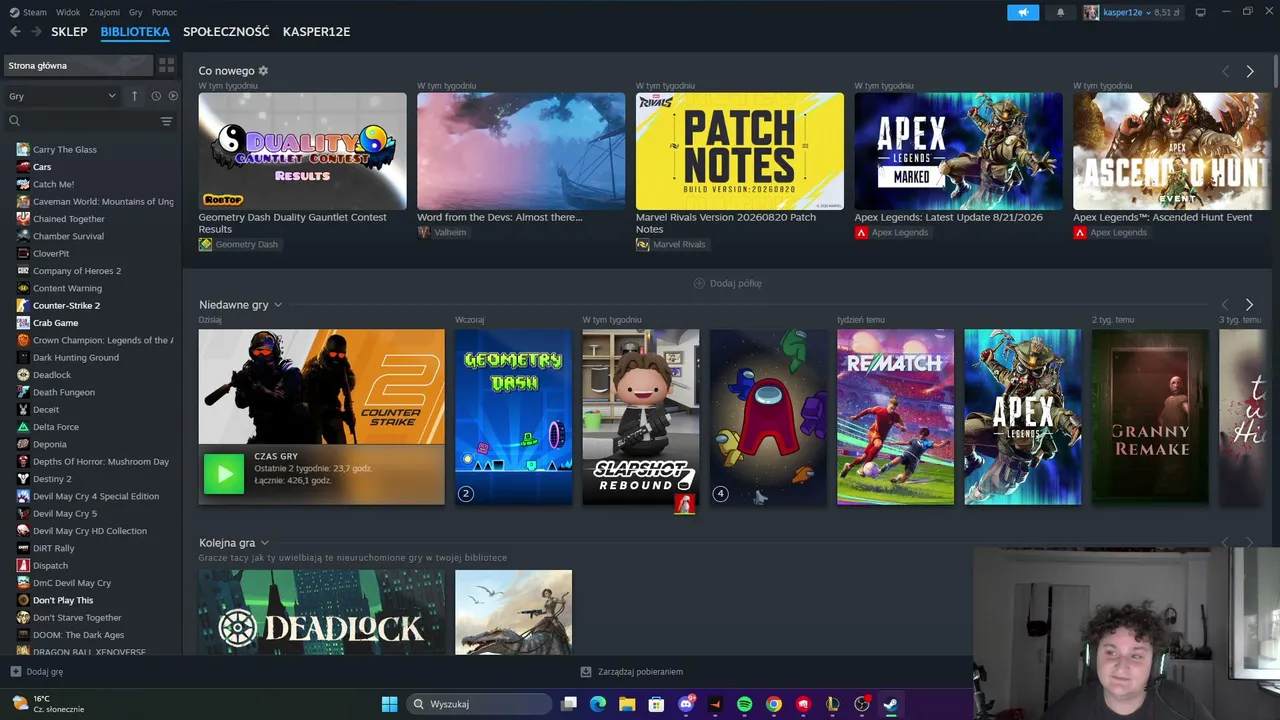The width and height of the screenshot is (1280, 720).
Task: Select the Slapshot Rebound game cover
Action: 641,417
